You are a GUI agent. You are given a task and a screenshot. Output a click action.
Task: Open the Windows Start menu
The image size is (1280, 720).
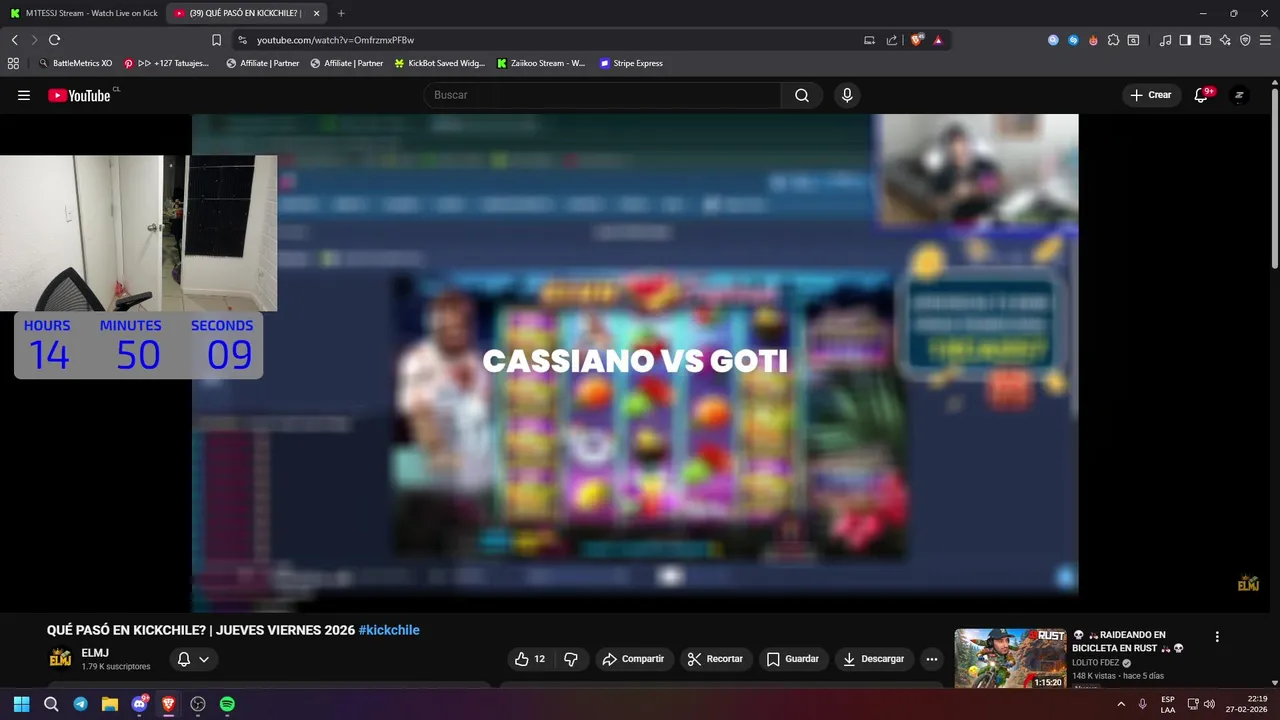[21, 704]
